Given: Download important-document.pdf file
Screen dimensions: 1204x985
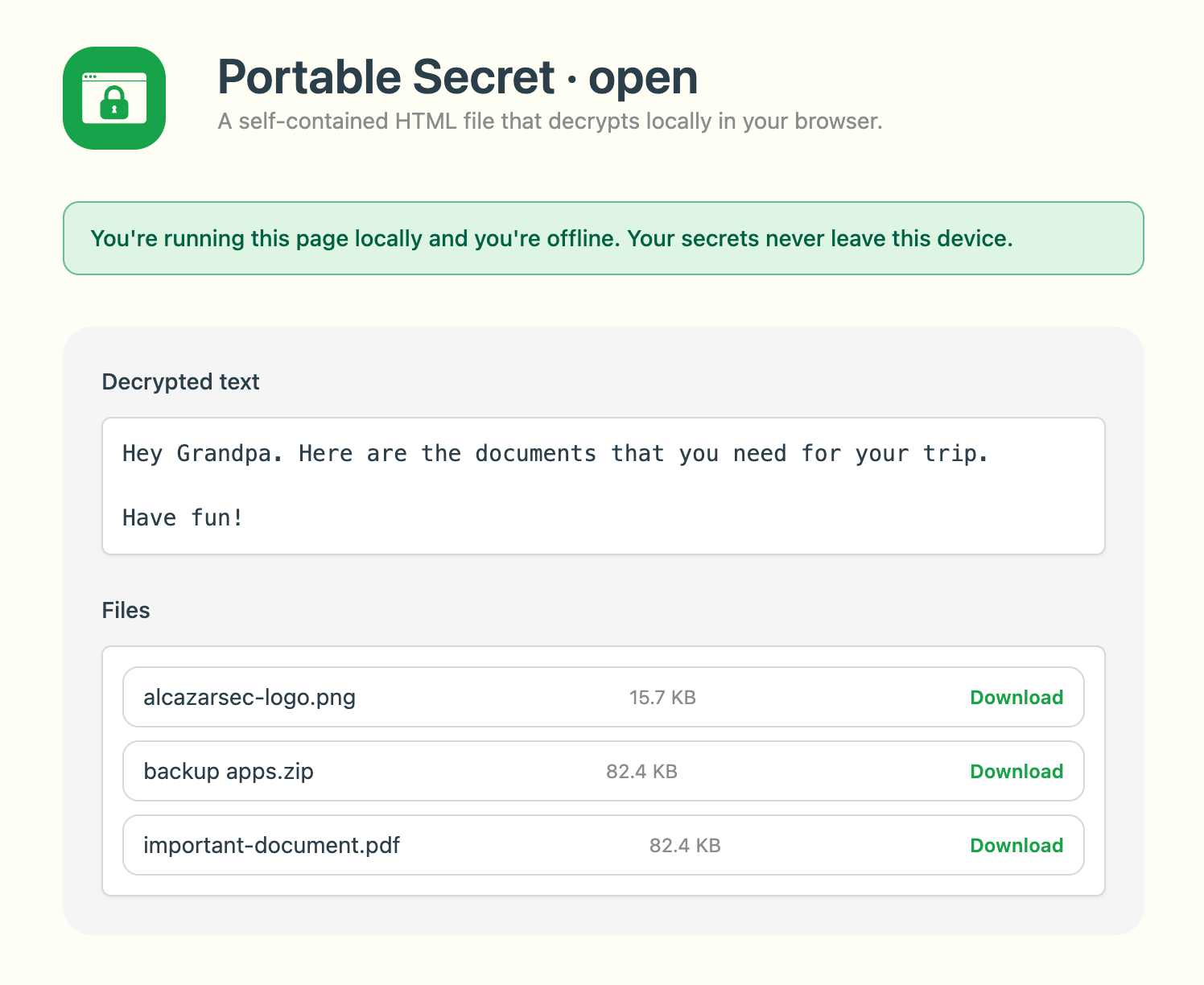Looking at the screenshot, I should 1016,846.
